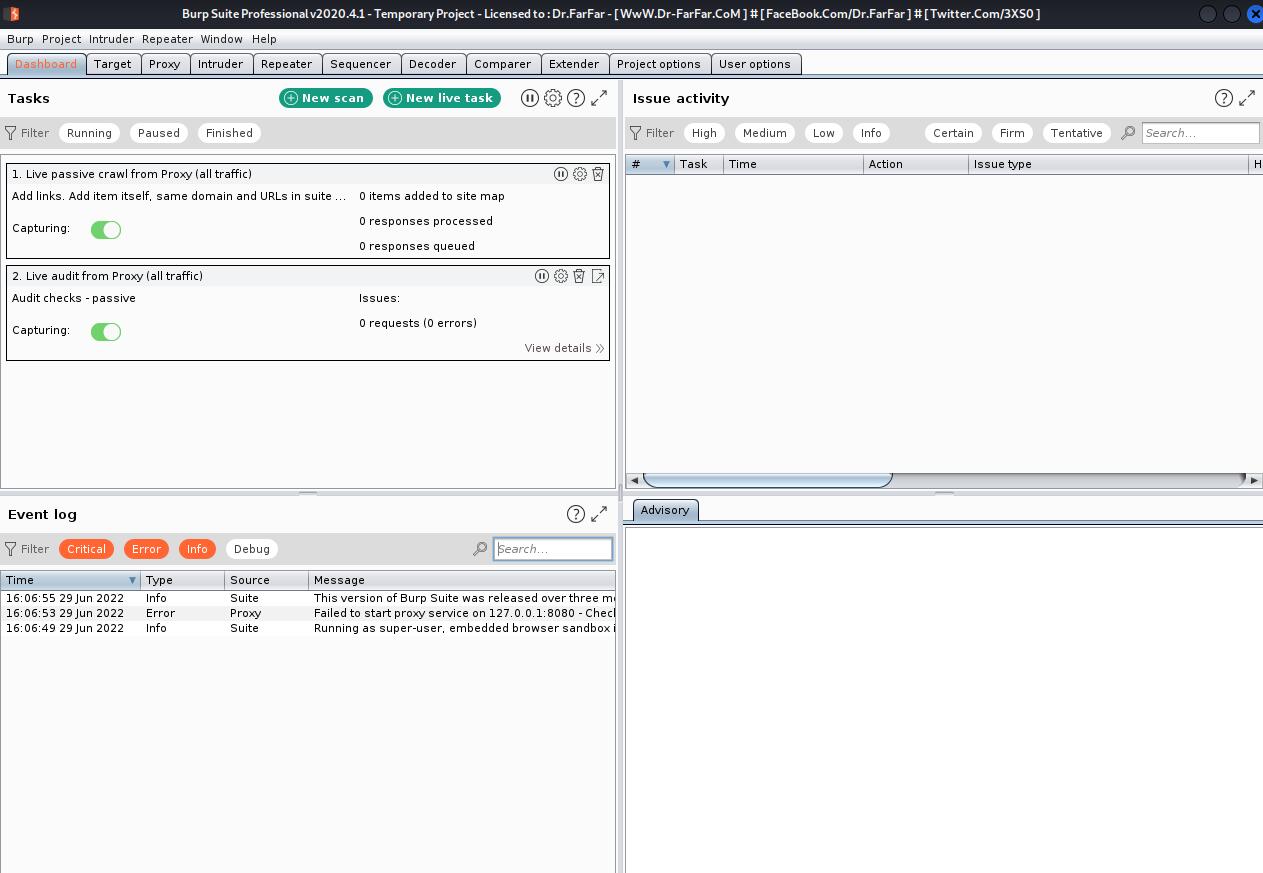Toggle capturing for Live passive crawl
The width and height of the screenshot is (1263, 873).
(x=106, y=230)
